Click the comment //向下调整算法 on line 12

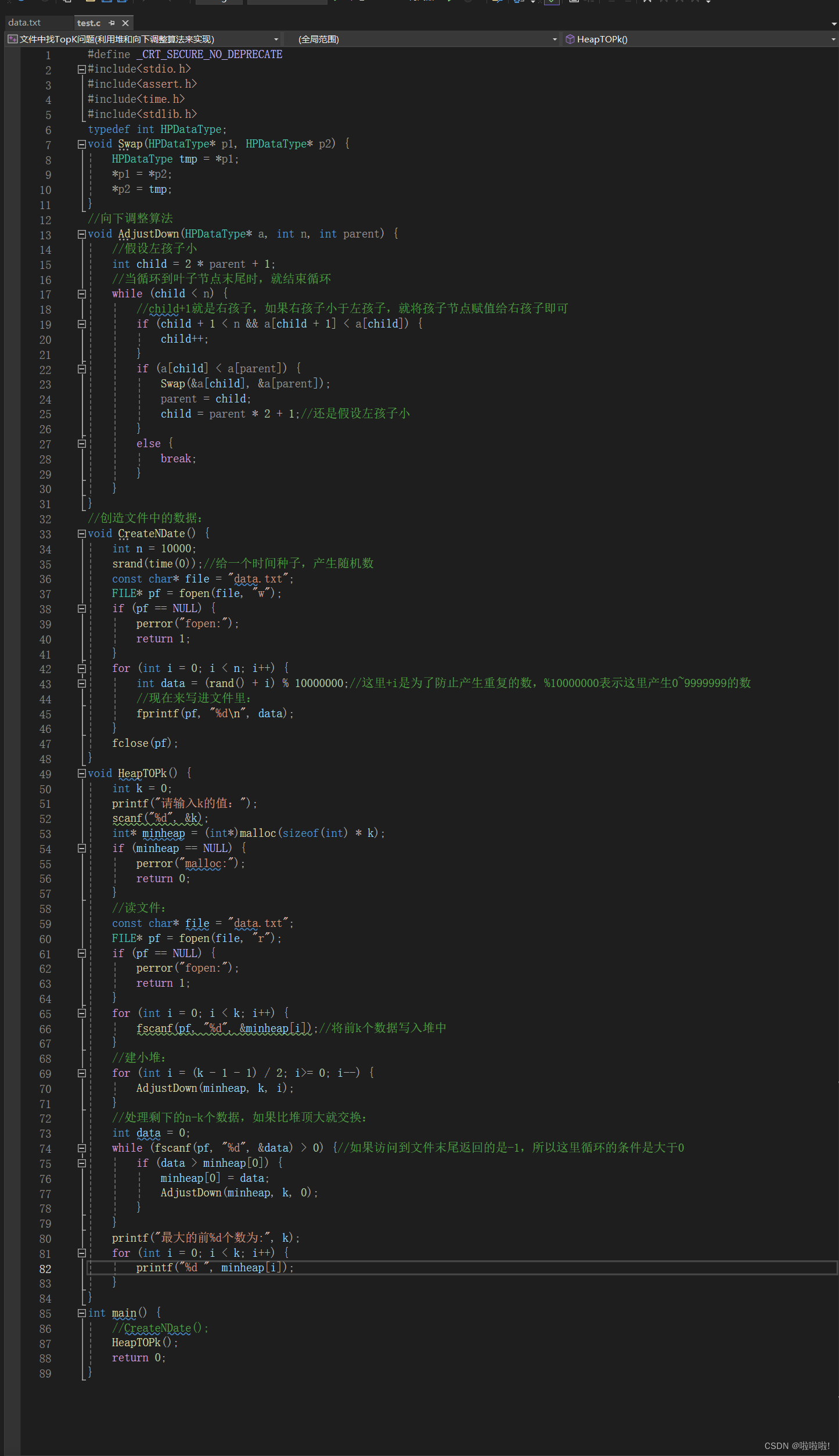coord(130,218)
